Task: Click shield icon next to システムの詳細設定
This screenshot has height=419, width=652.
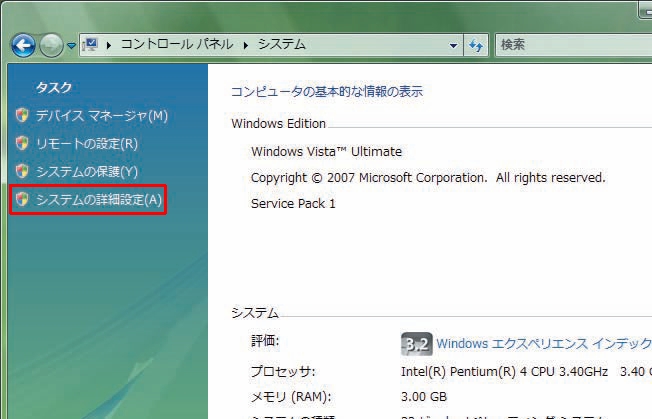Action: (x=22, y=199)
